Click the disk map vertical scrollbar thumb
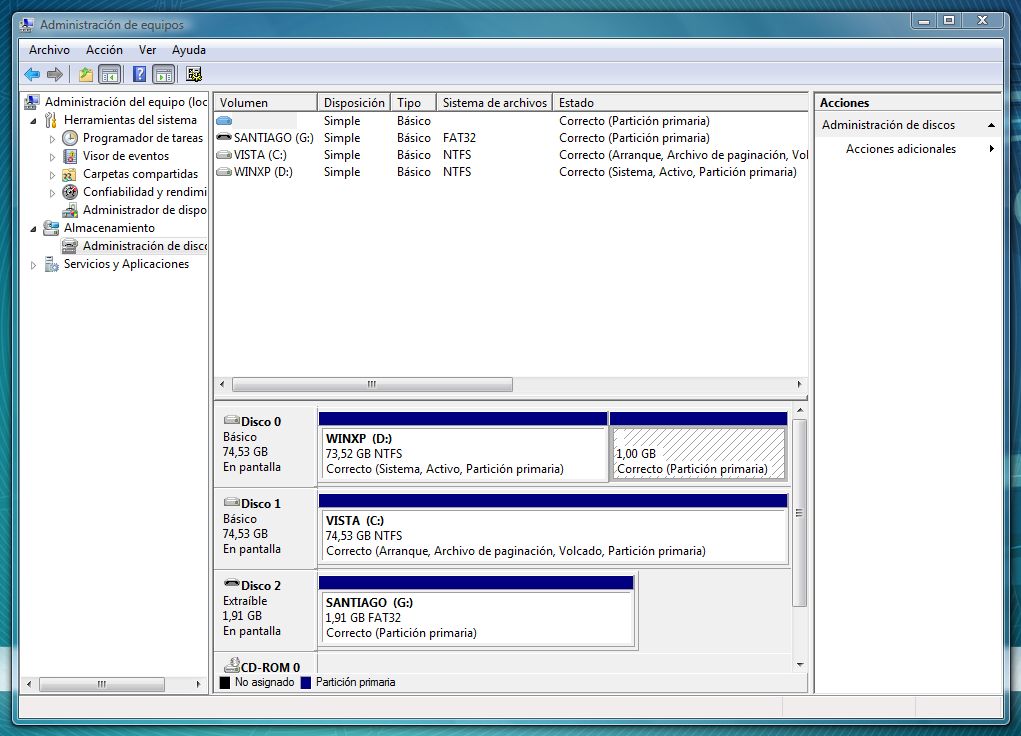The image size is (1021, 736). [800, 513]
